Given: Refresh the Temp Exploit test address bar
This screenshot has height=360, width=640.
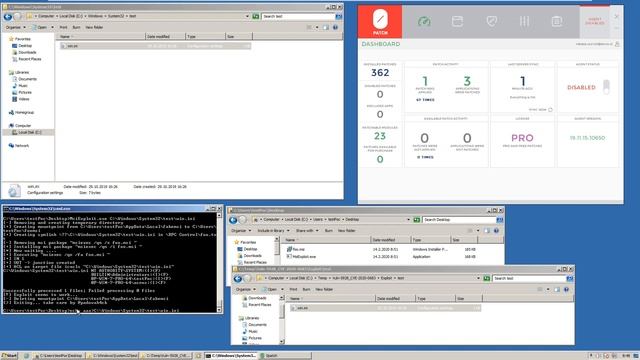Looking at the screenshot, I should [487, 278].
